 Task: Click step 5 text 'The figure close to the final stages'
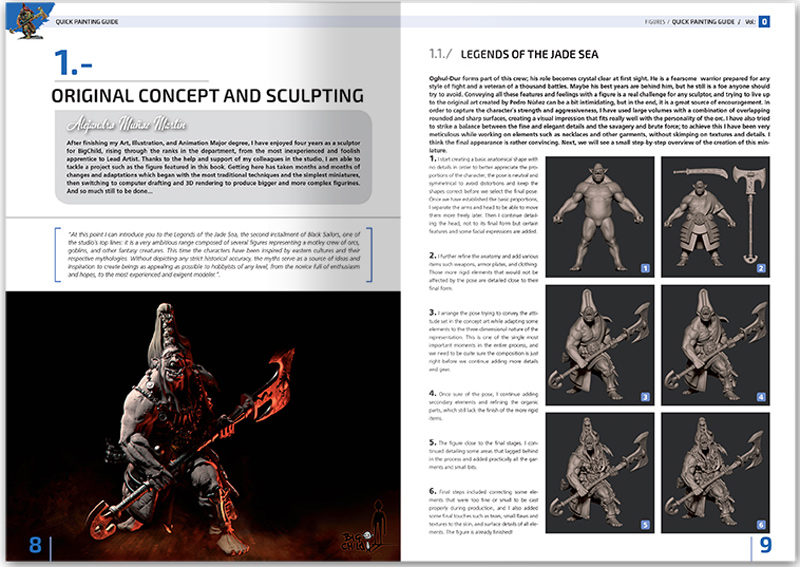(484, 455)
